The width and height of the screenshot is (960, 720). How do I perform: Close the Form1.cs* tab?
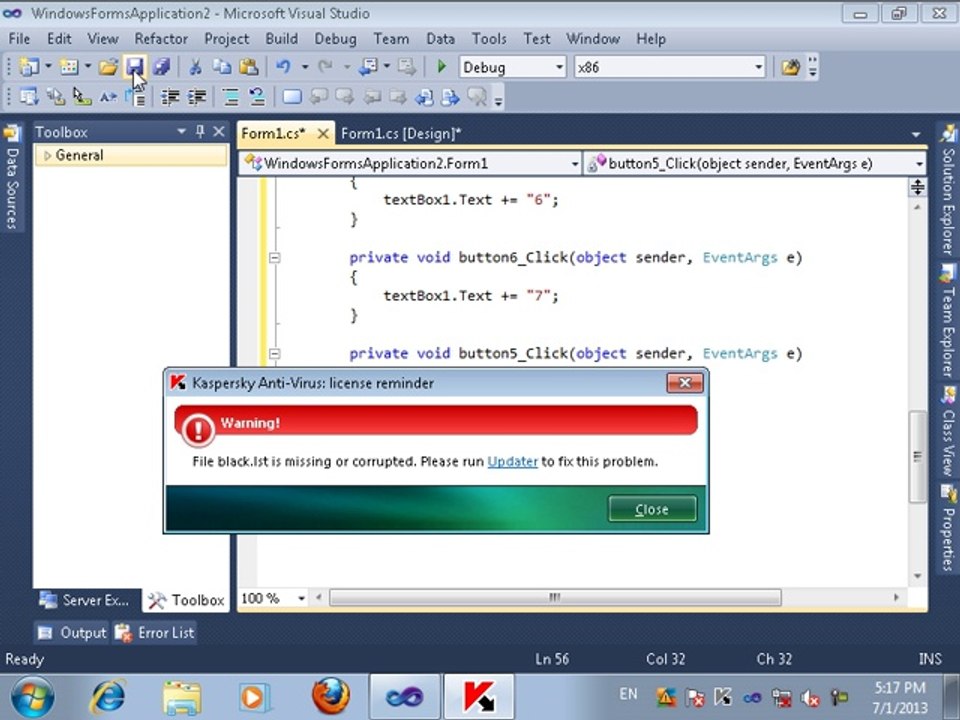click(323, 133)
